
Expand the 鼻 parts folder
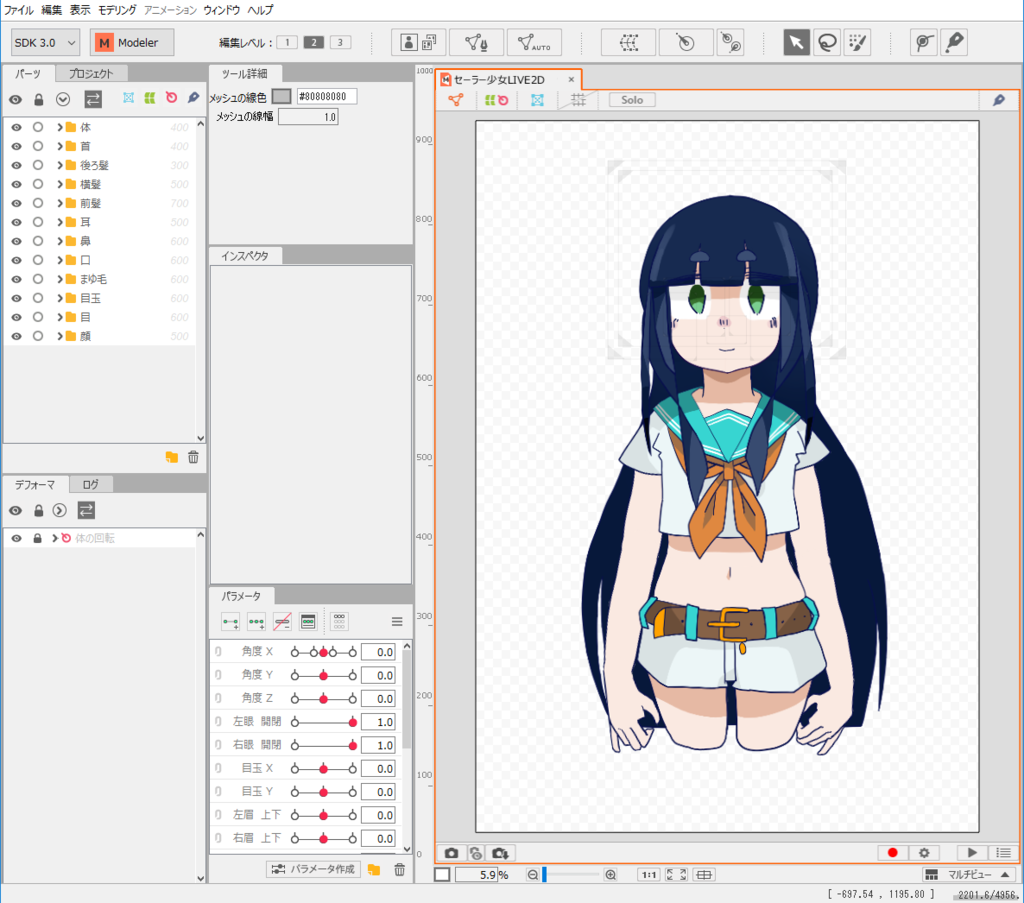coord(59,241)
